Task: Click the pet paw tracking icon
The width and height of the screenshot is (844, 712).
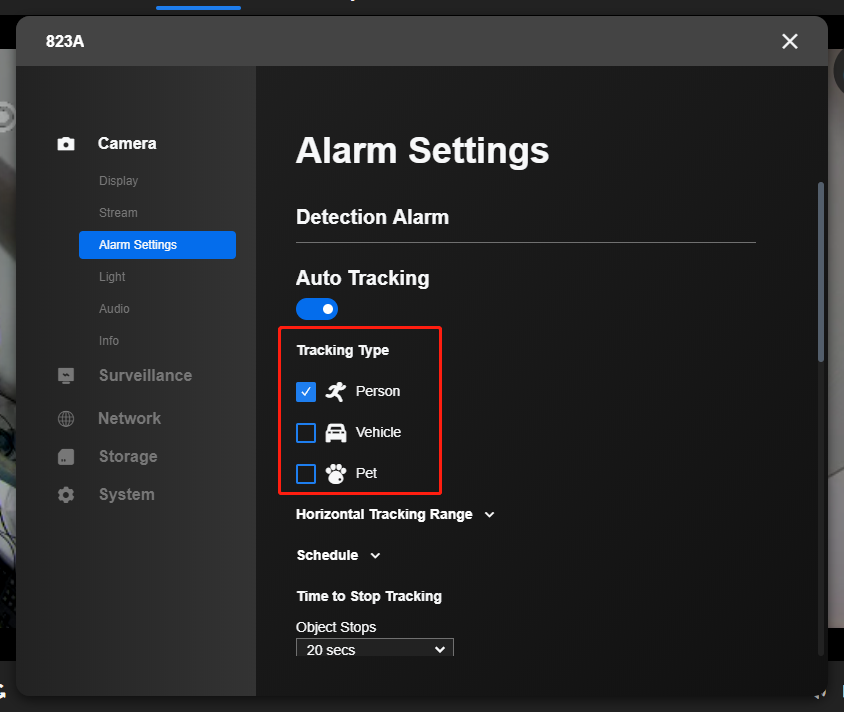Action: coord(336,474)
